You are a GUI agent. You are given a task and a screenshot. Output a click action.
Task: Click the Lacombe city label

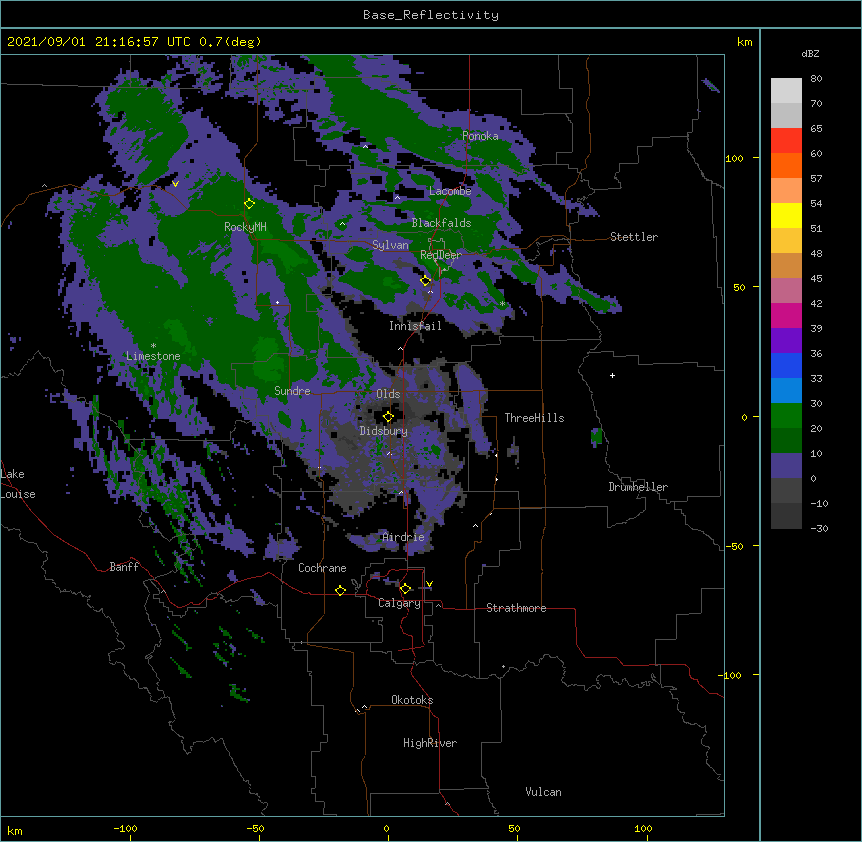(450, 191)
